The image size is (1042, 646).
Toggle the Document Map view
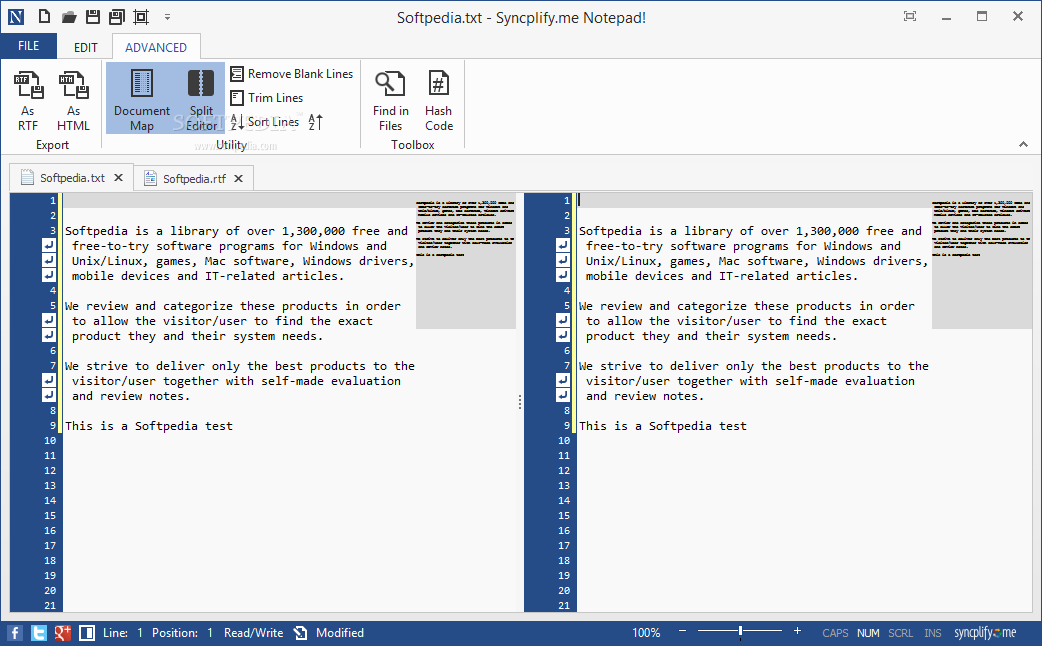142,99
